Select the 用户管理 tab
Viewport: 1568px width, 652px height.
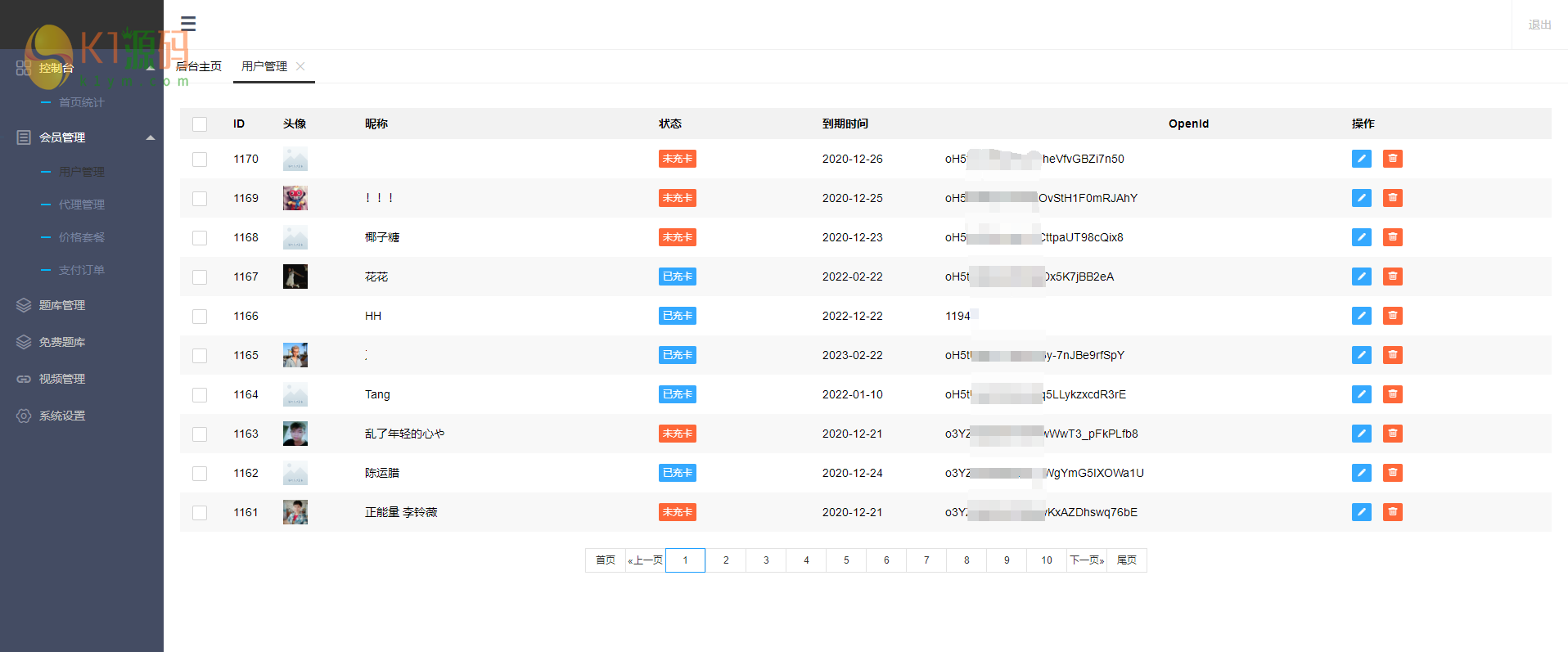click(x=264, y=66)
